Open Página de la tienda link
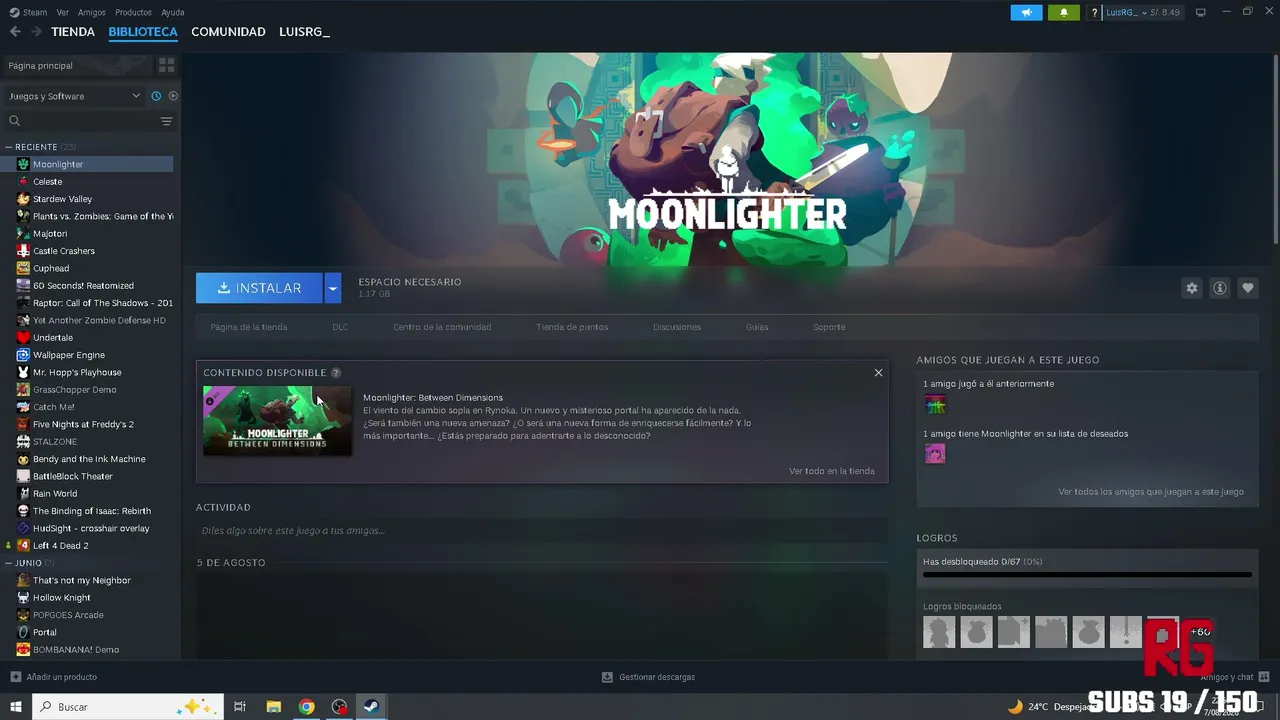 coord(249,327)
